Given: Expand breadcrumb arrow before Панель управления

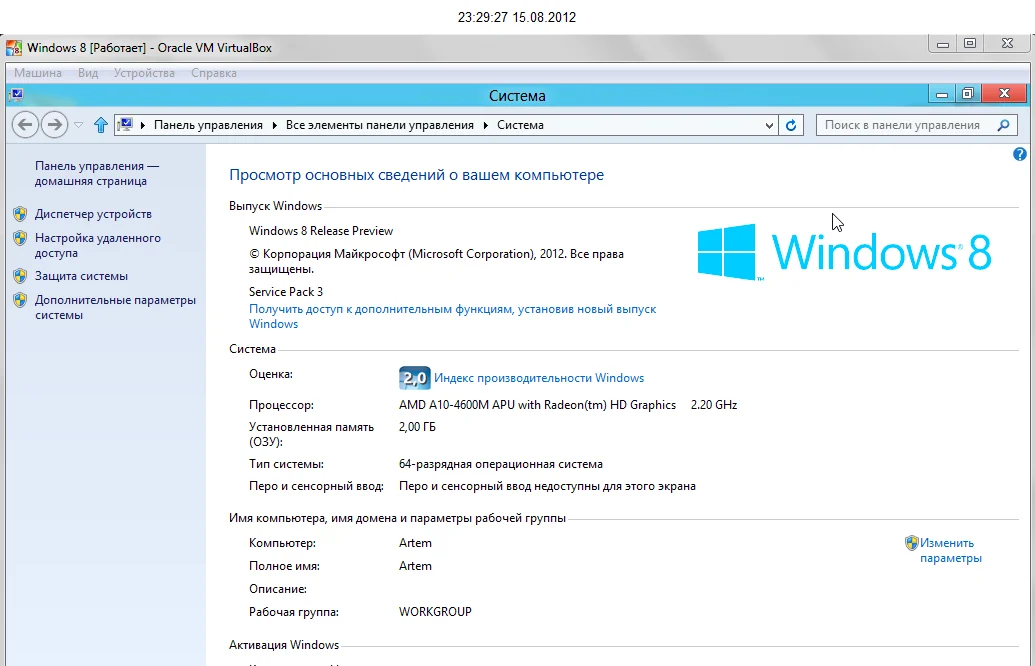Looking at the screenshot, I should 143,125.
